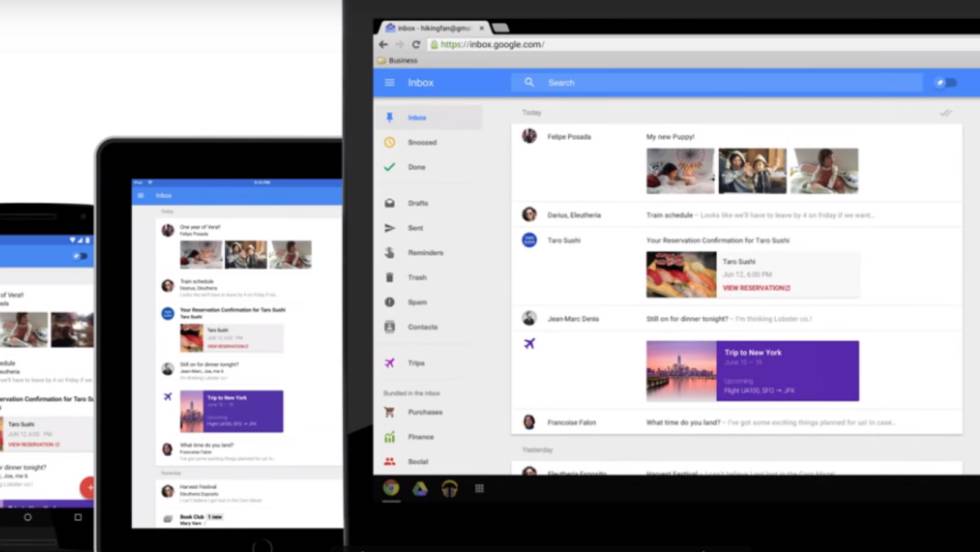Select the Inbox pin icon in laptop sidebar
The height and width of the screenshot is (552, 980).
389,118
